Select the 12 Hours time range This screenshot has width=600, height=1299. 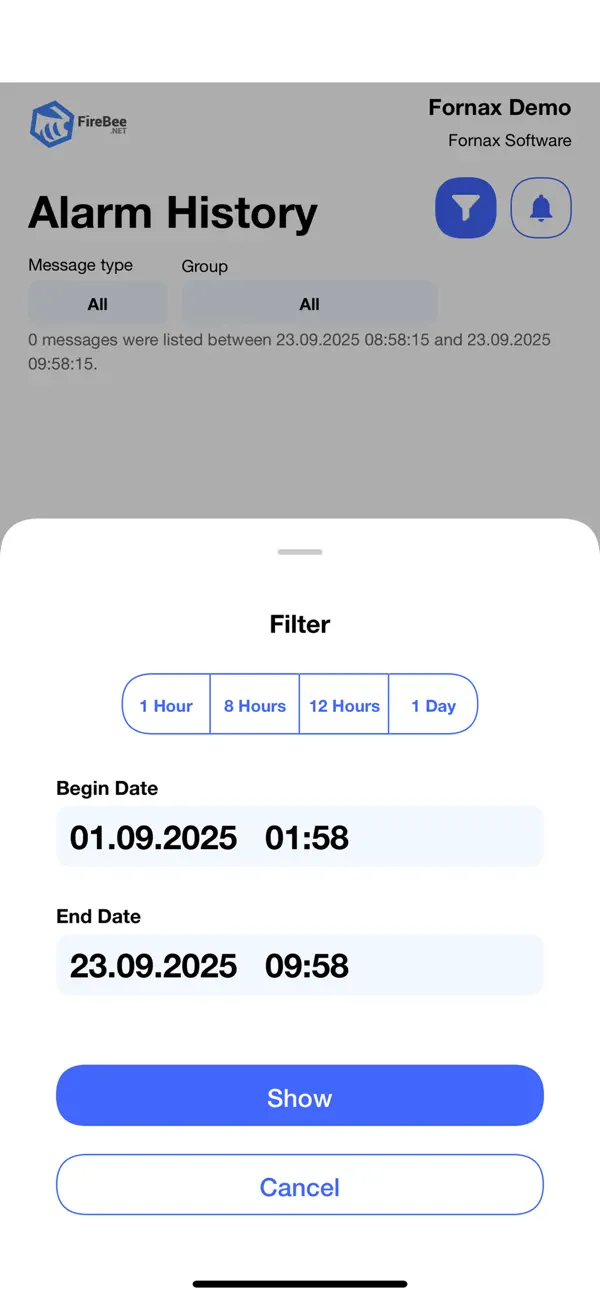[x=344, y=704]
